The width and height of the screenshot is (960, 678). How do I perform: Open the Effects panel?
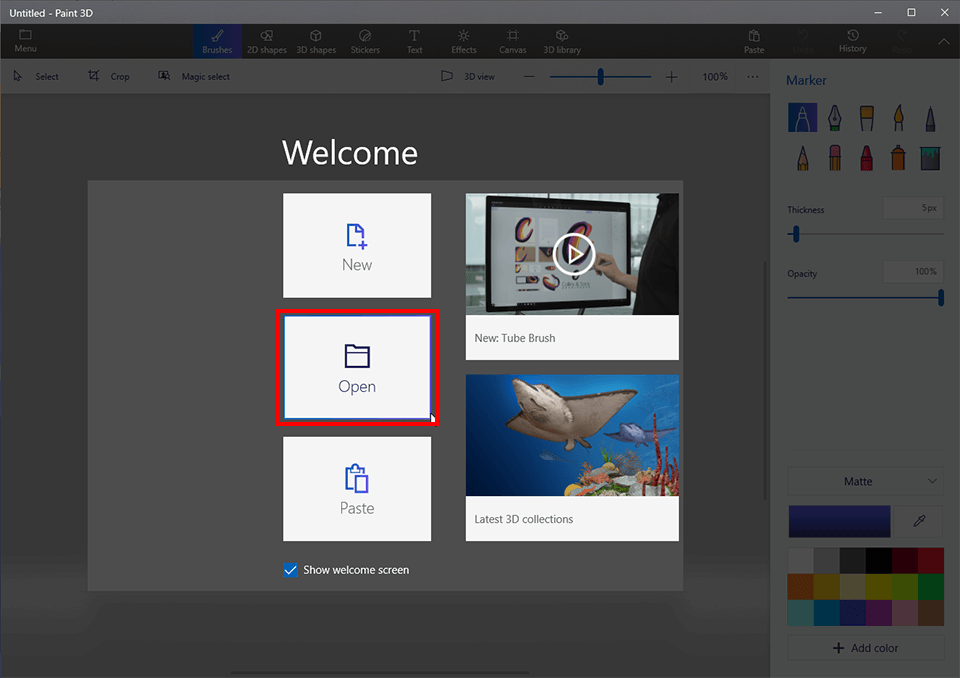coord(463,41)
